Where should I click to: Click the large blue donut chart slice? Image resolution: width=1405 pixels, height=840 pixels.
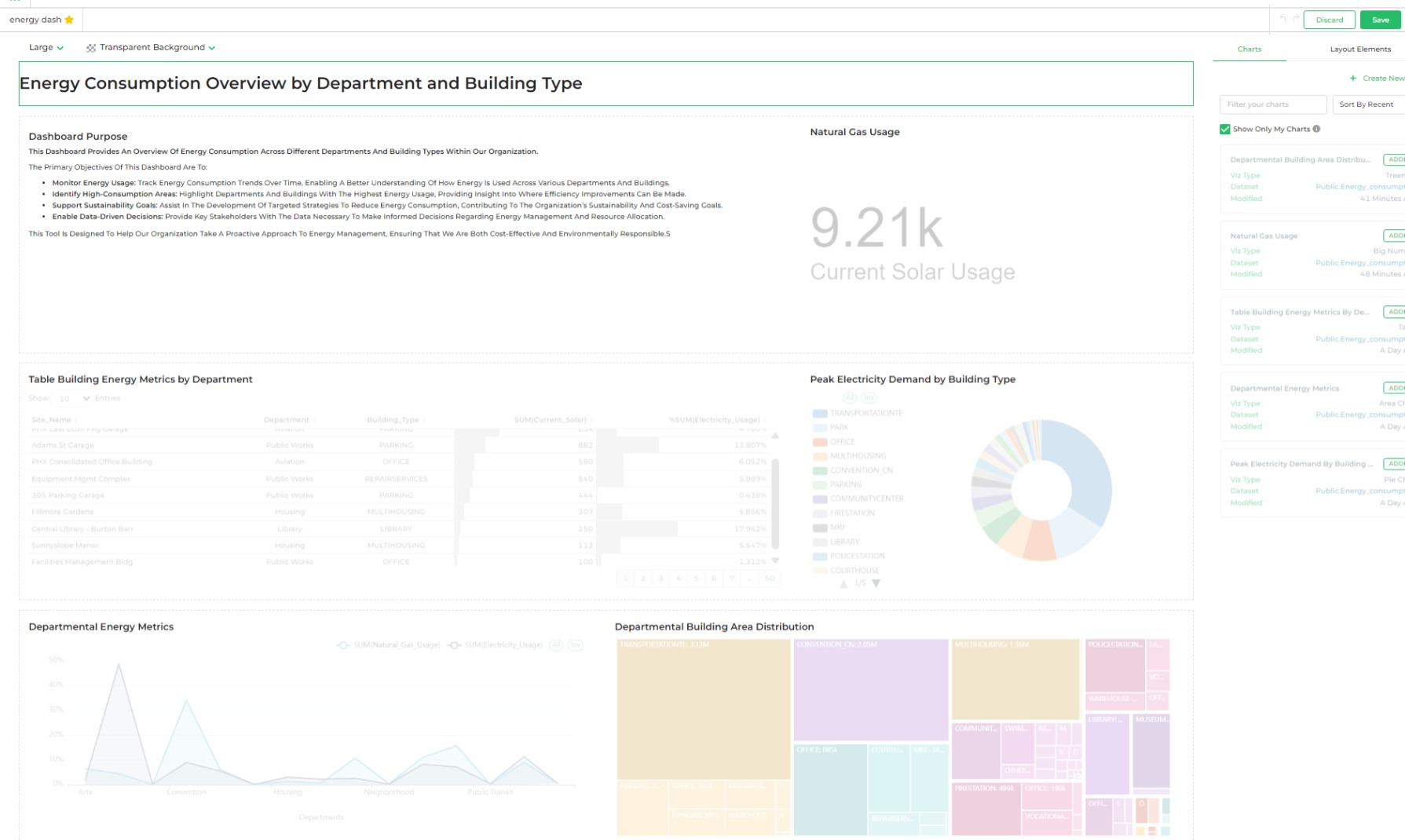pos(1085,471)
